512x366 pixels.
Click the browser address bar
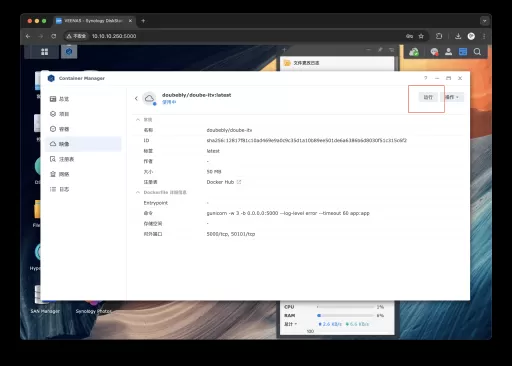point(233,36)
